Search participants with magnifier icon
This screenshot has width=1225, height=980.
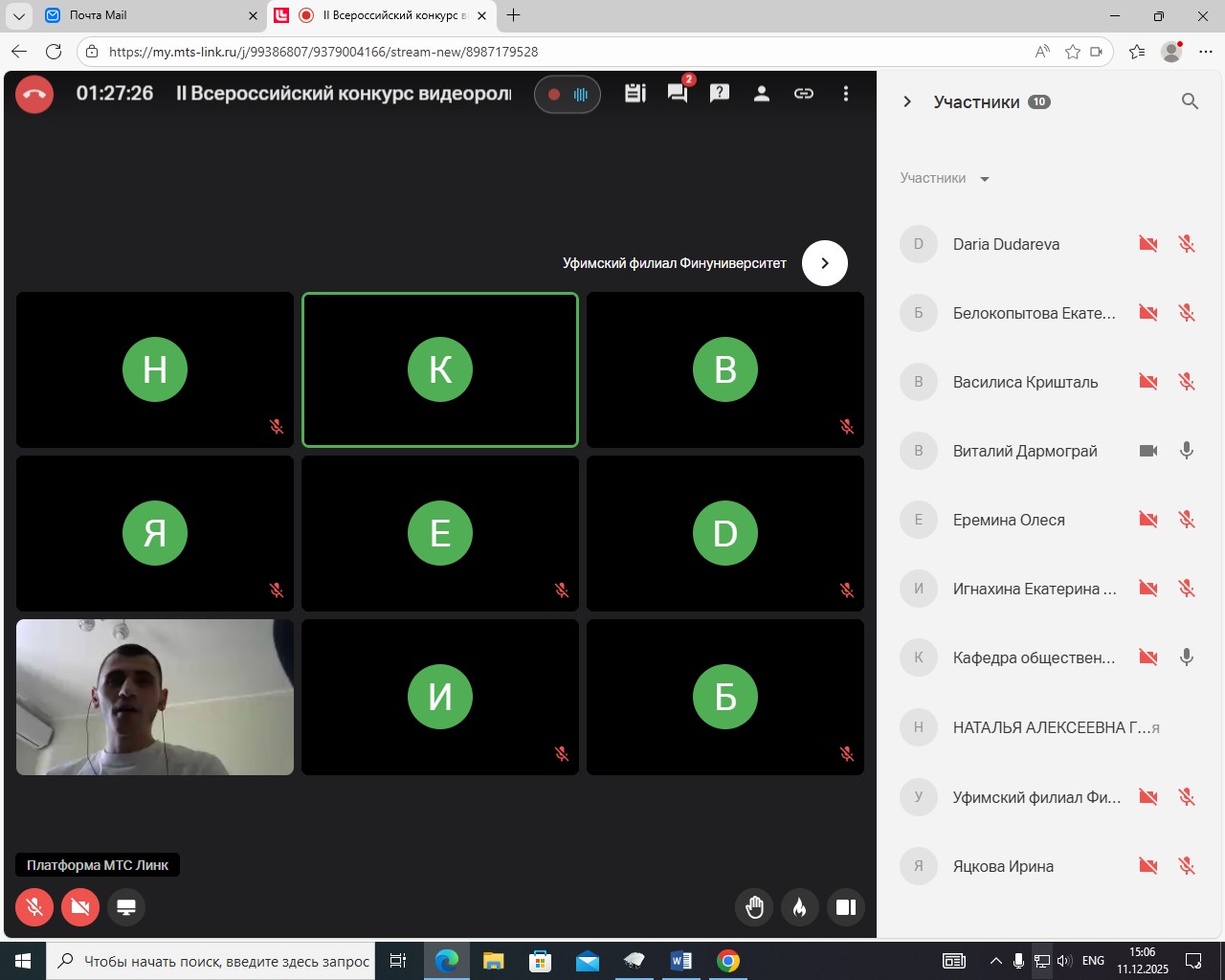[x=1190, y=101]
